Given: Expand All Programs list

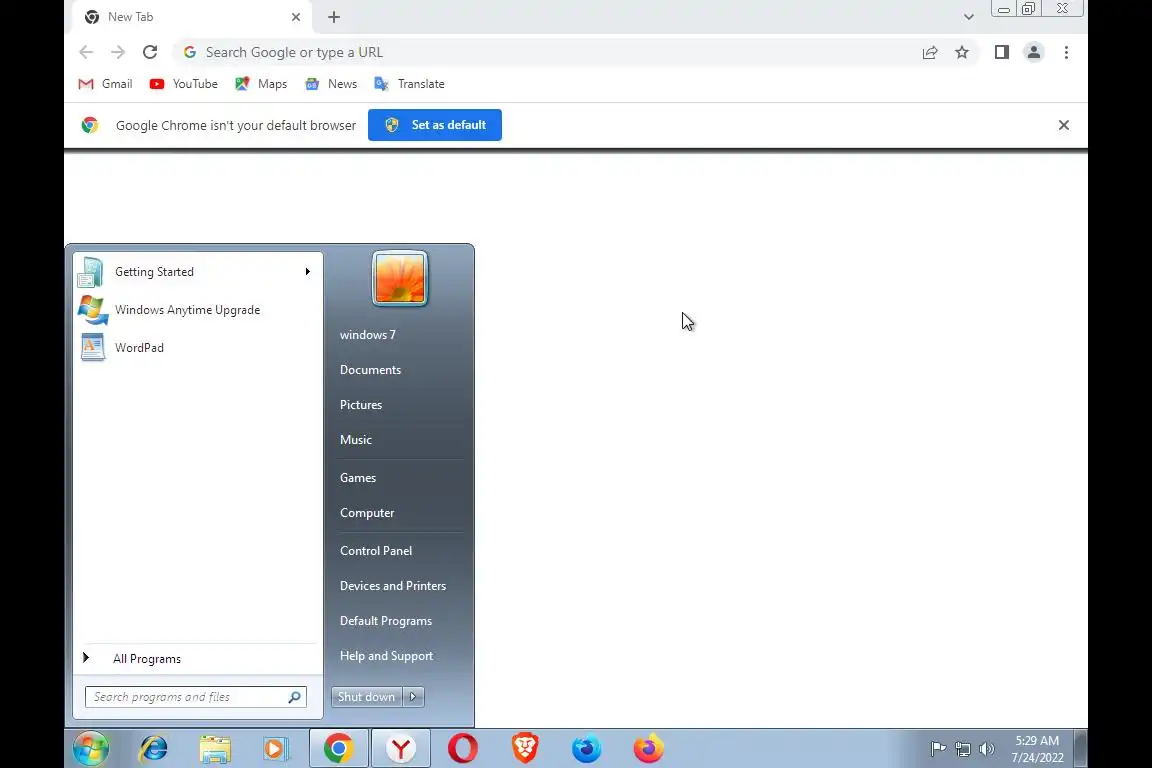Looking at the screenshot, I should pyautogui.click(x=197, y=658).
